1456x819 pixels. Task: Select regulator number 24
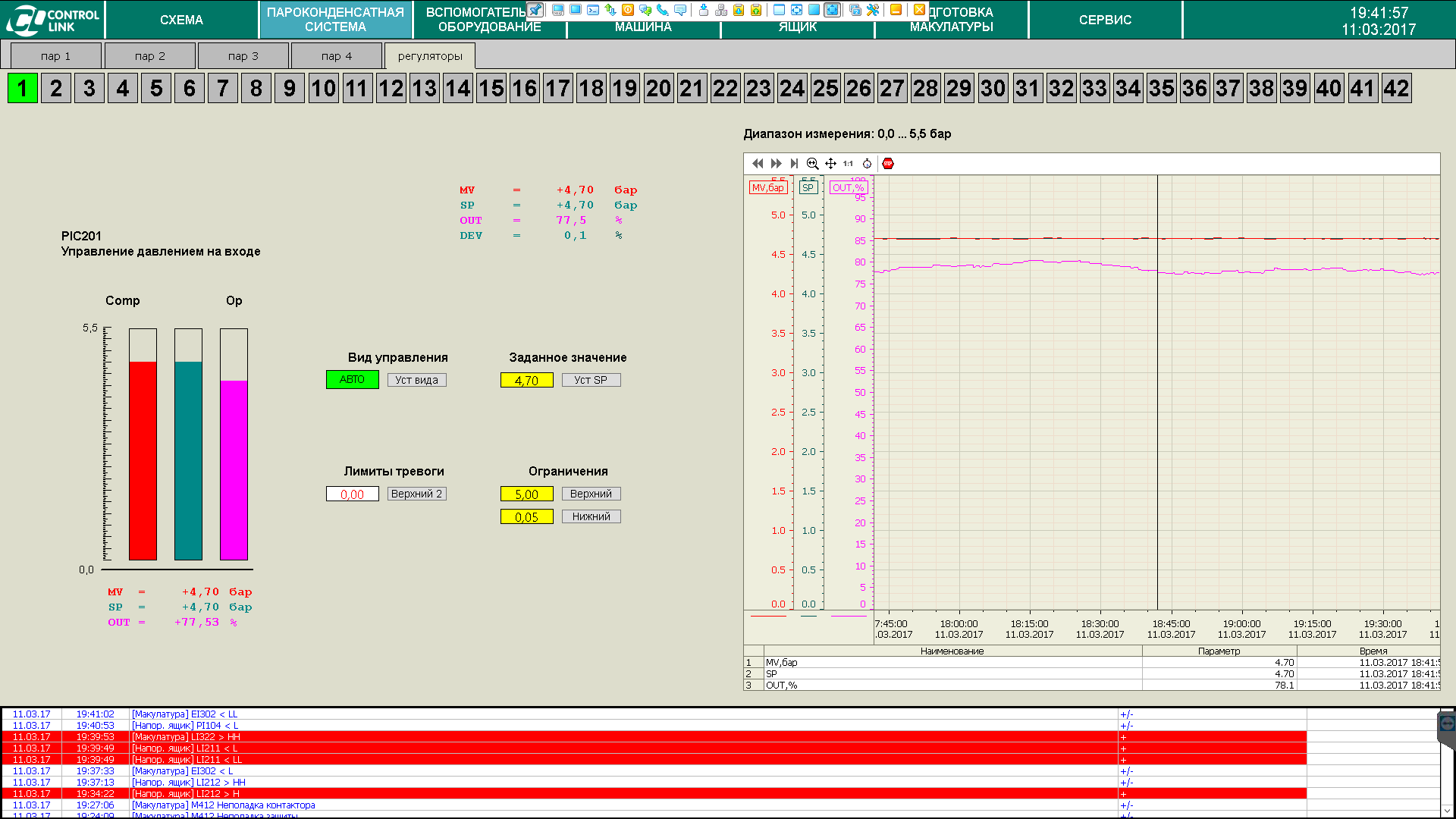tap(792, 88)
